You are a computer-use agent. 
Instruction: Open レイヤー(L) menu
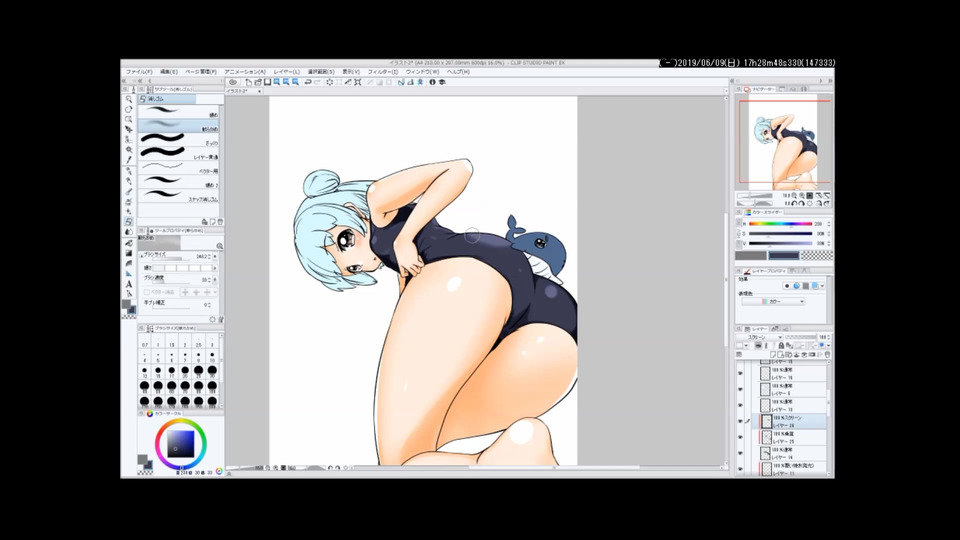coord(287,72)
